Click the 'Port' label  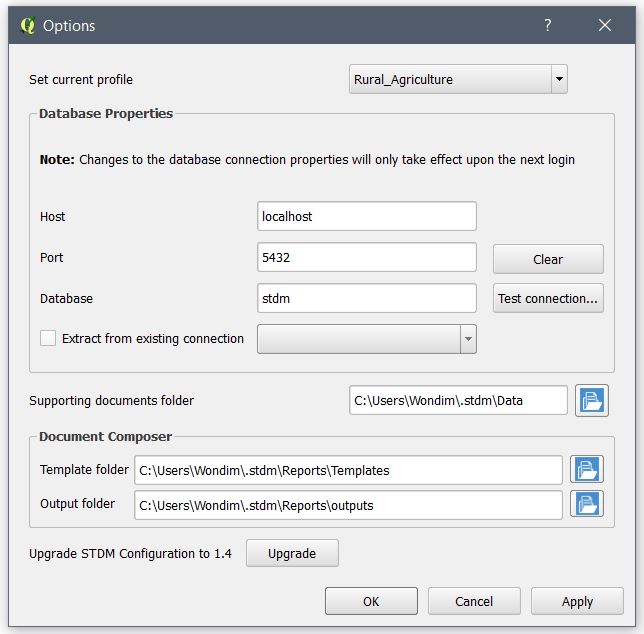(51, 257)
